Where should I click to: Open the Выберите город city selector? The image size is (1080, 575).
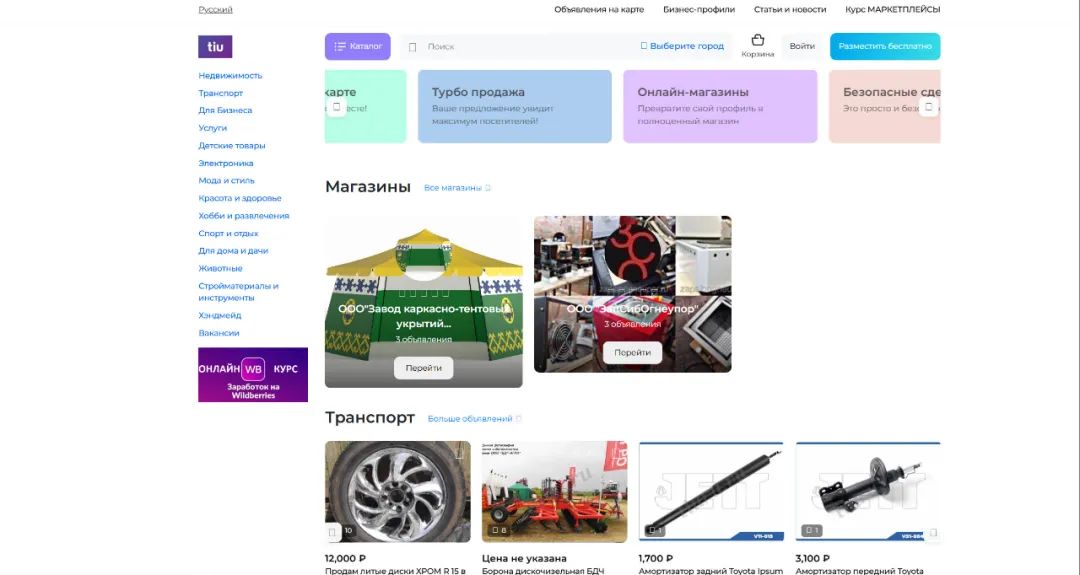(682, 46)
